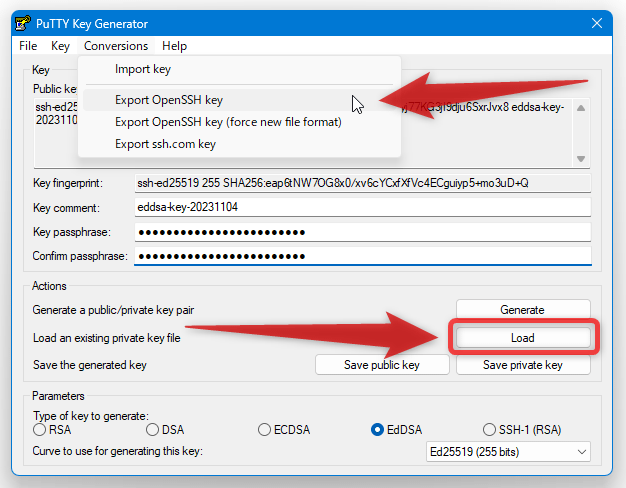626x488 pixels.
Task: Click the Confirm passphrase field
Action: 363,256
